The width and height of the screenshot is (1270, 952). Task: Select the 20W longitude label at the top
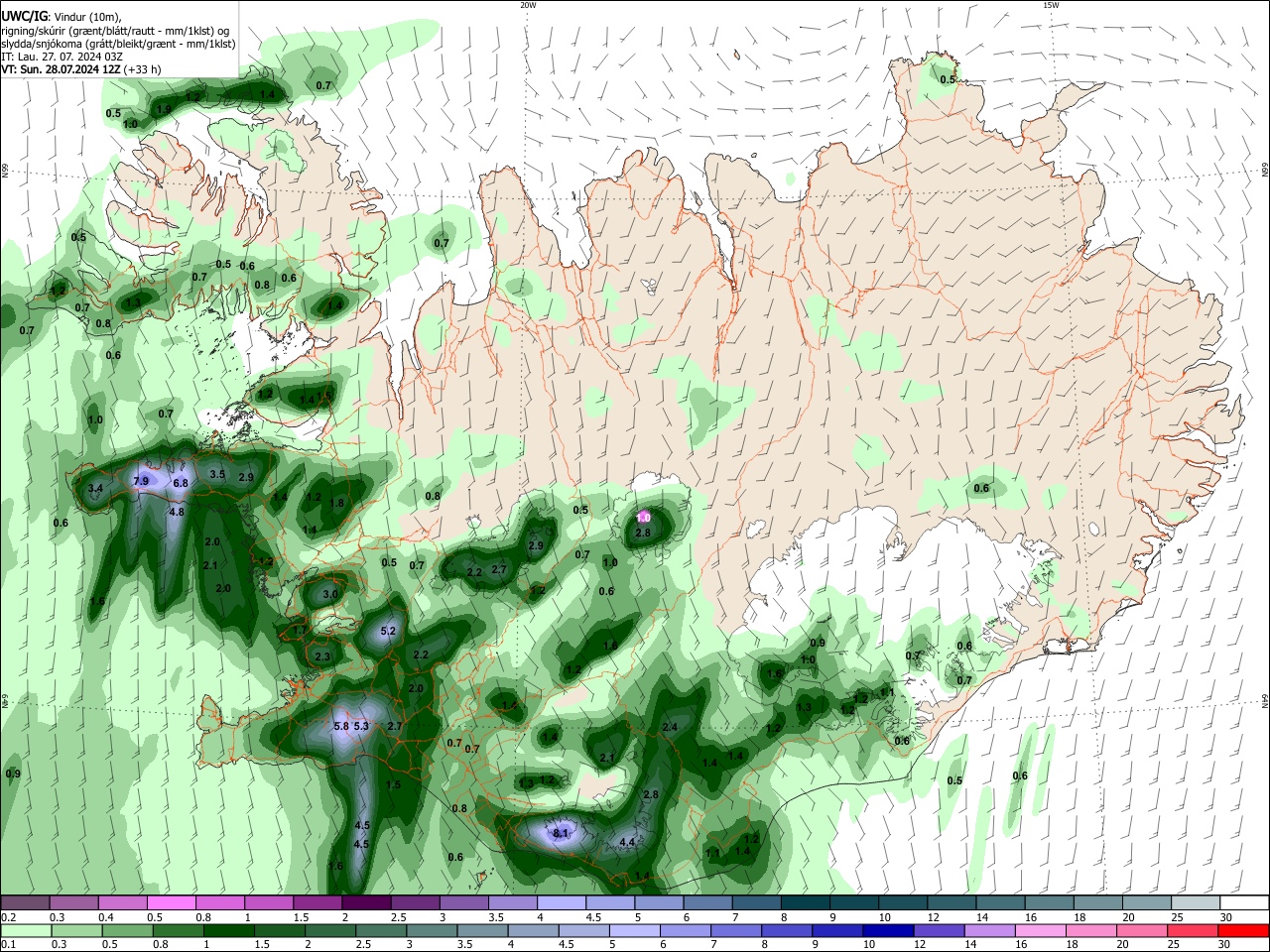(x=528, y=5)
